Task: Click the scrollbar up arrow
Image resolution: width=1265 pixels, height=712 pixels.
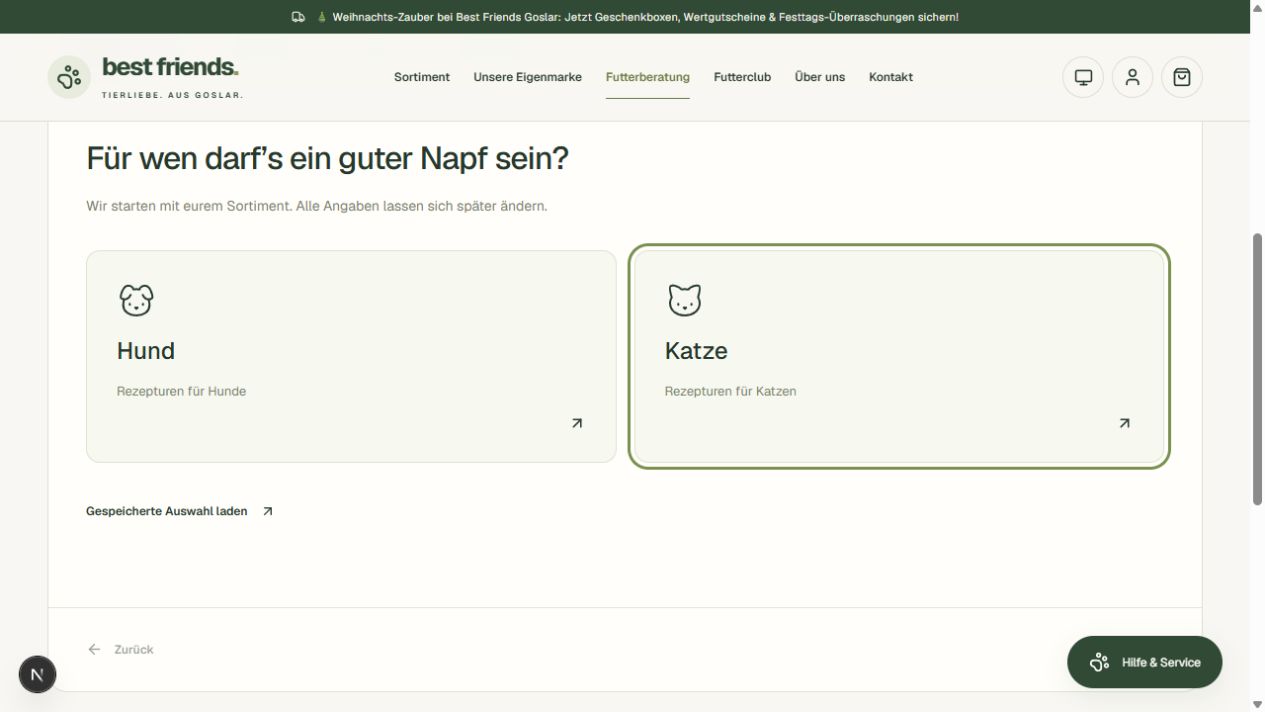Action: [1257, 7]
